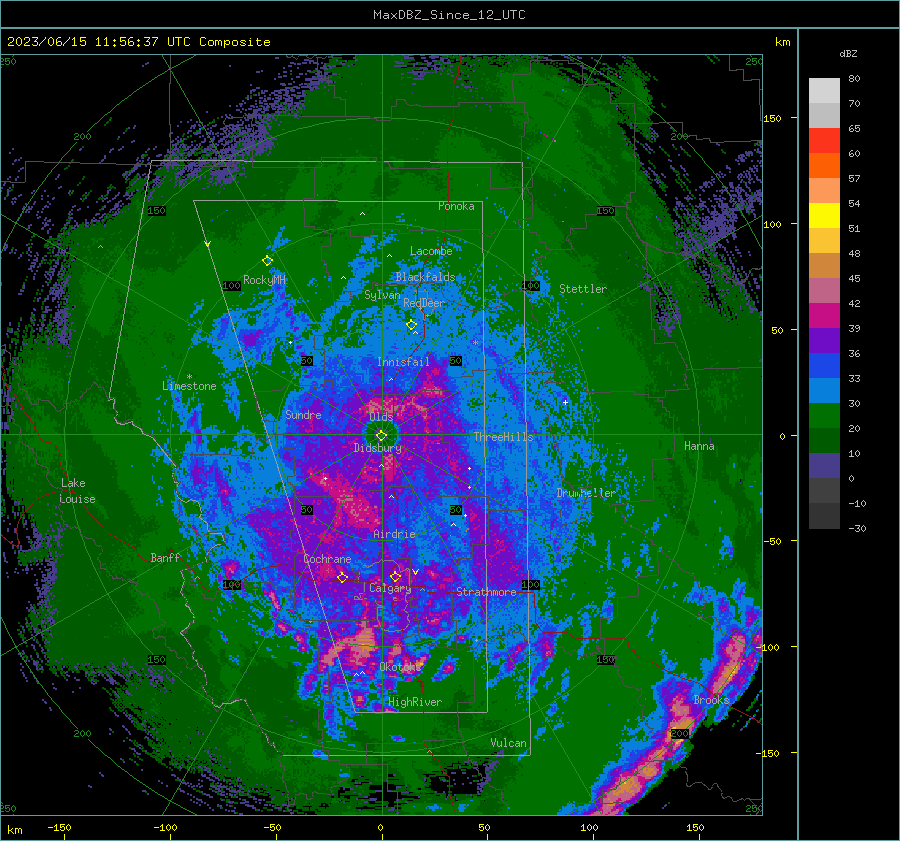This screenshot has height=841, width=900.
Task: Click the purple 36-39 dBZ legend swatch
Action: tap(824, 341)
